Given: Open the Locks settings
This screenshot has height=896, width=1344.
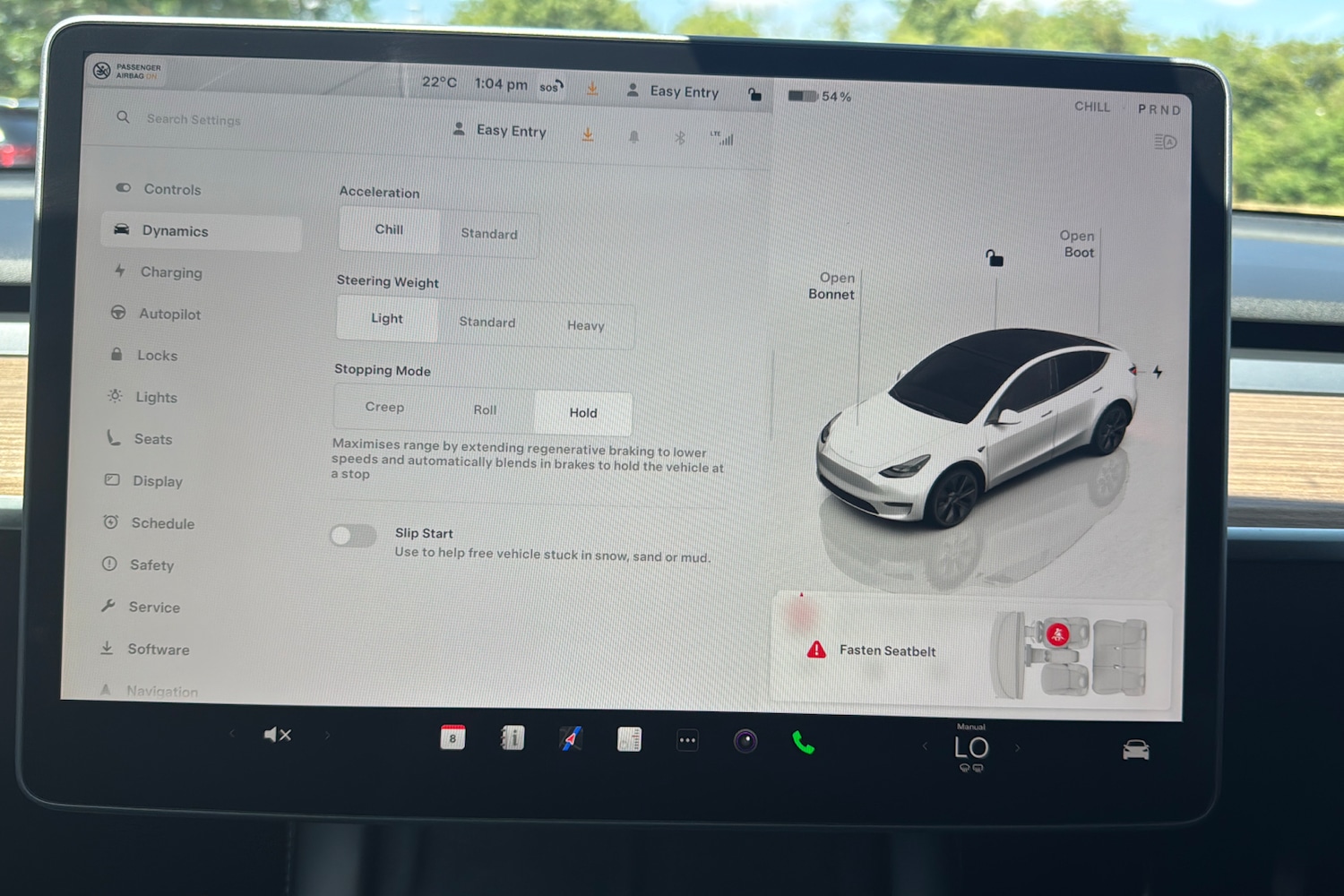Looking at the screenshot, I should (x=143, y=355).
